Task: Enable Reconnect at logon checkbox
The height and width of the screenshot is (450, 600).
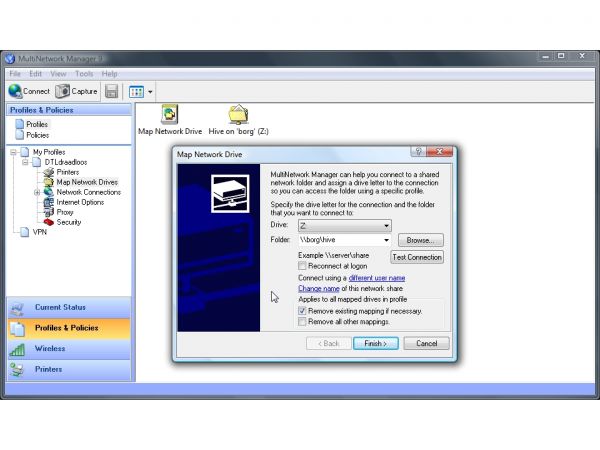Action: 302,266
